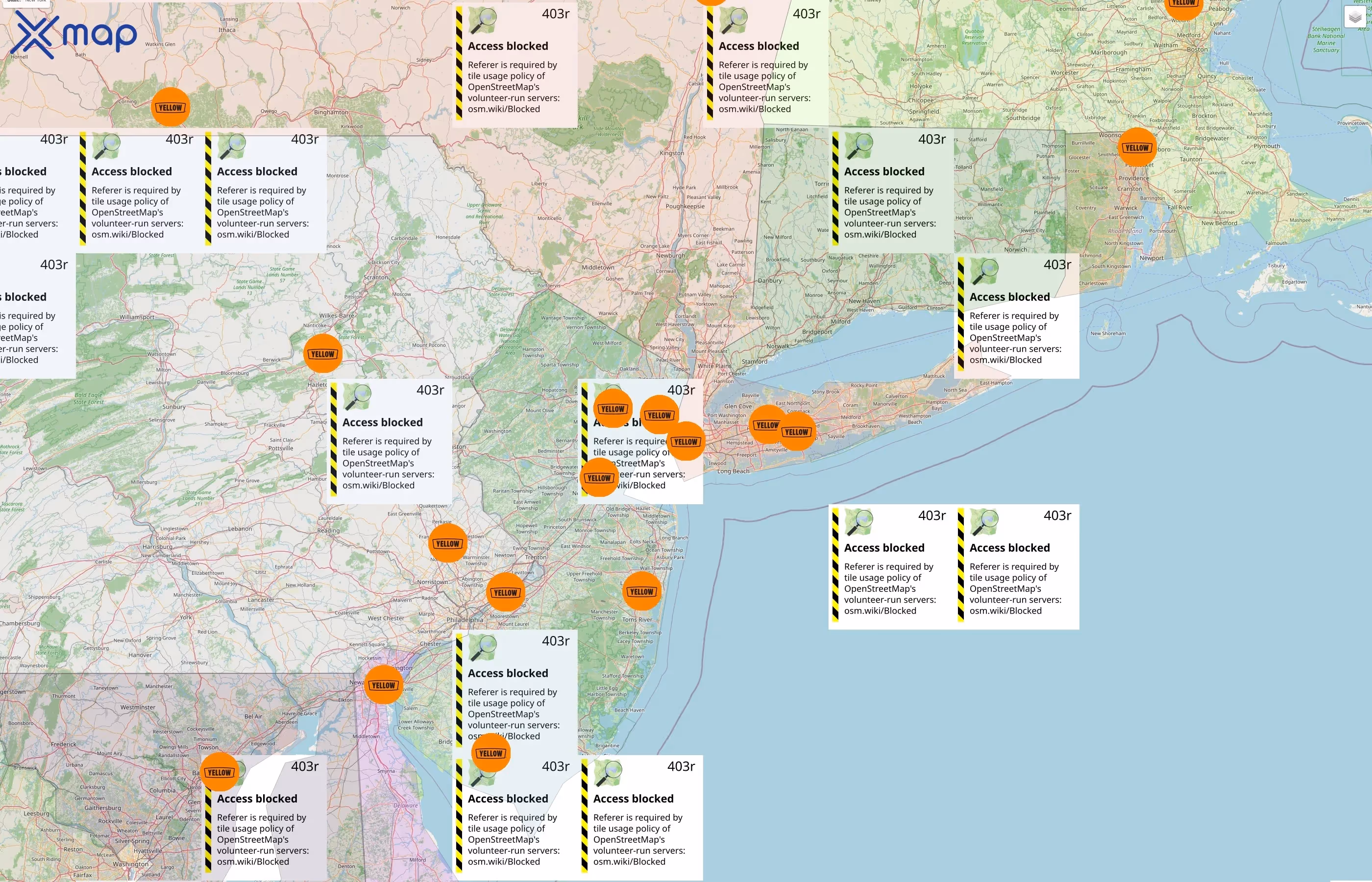Click the Bridgeport city label
Viewport: 1372px width, 882px height.
817,332
